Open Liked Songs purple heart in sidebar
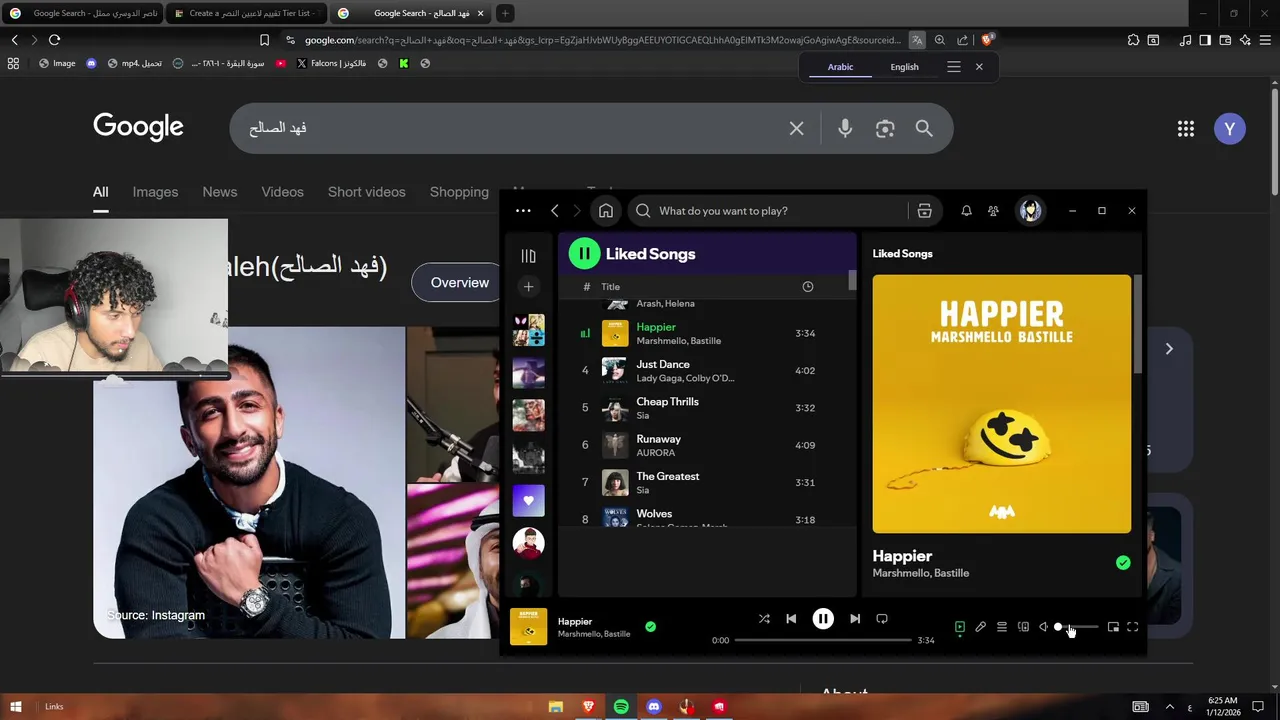This screenshot has height=720, width=1280. (528, 500)
